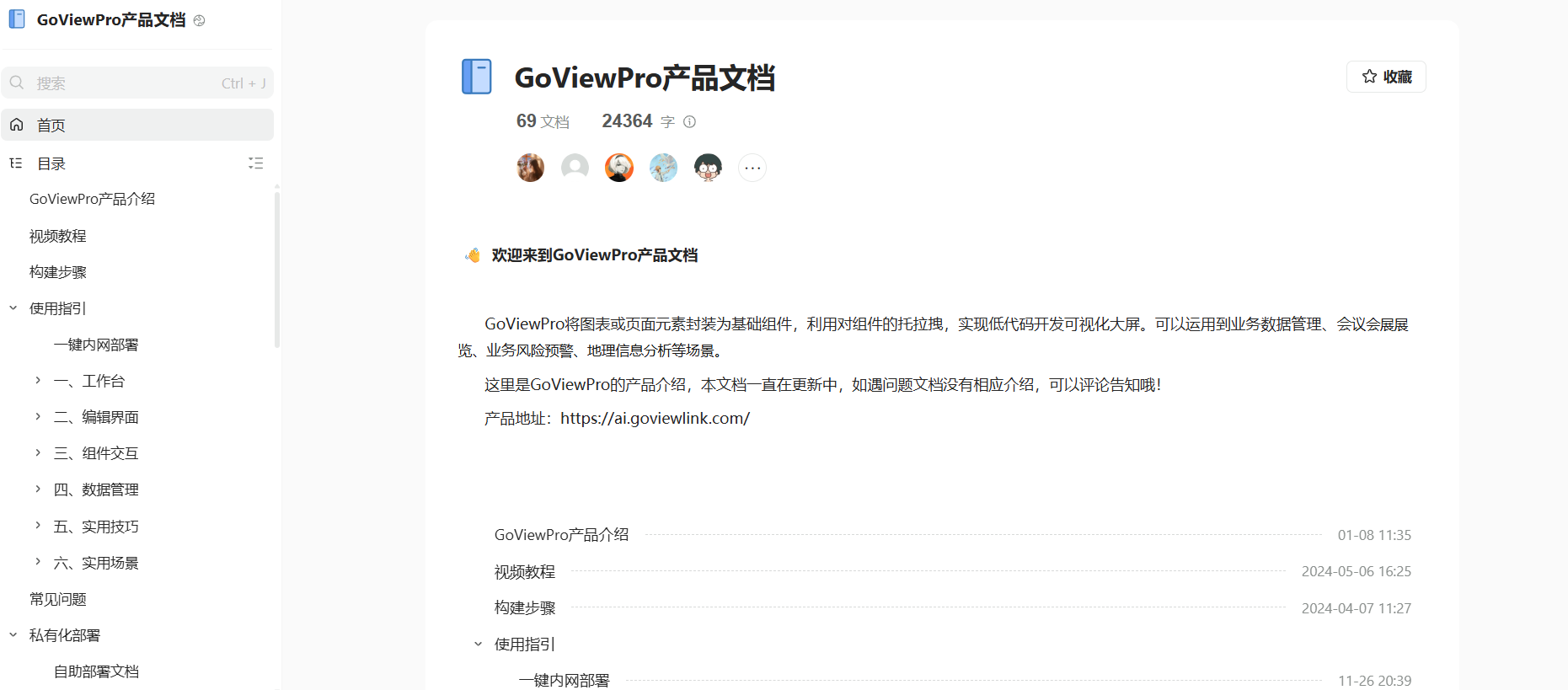Open the first contributor avatar
The width and height of the screenshot is (1568, 690).
click(x=530, y=168)
